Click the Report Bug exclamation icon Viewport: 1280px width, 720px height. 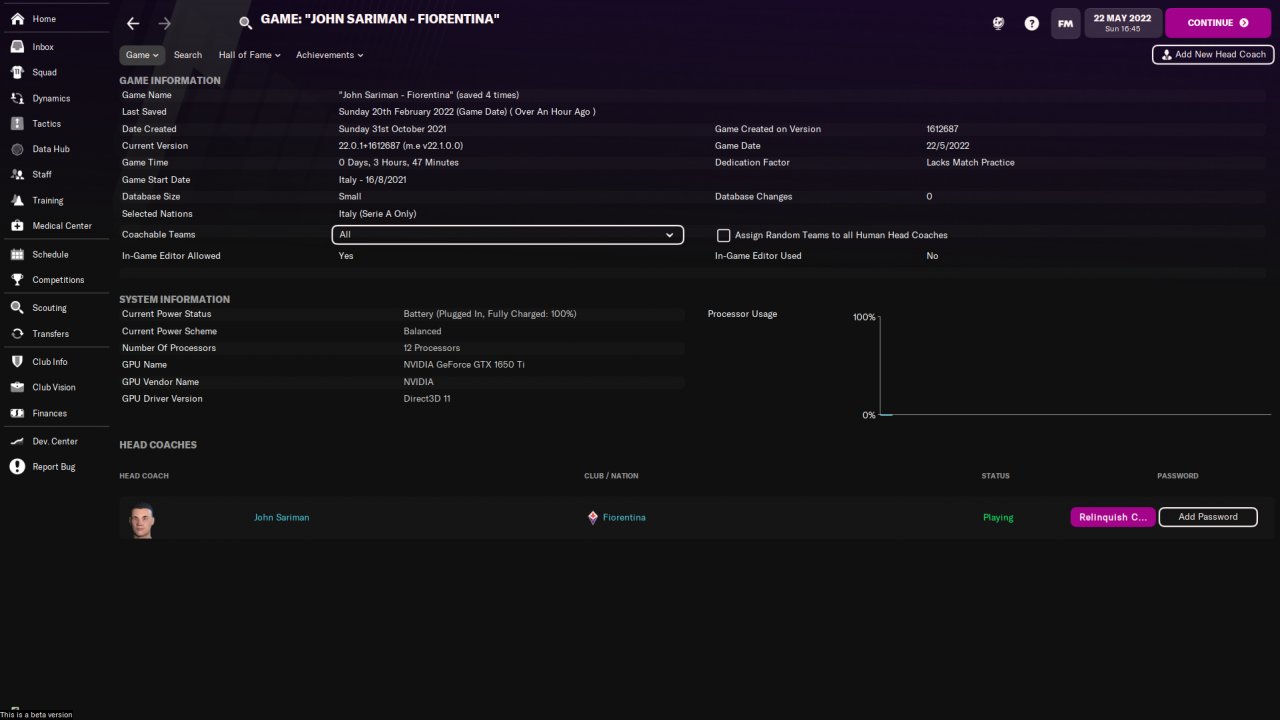(17, 467)
